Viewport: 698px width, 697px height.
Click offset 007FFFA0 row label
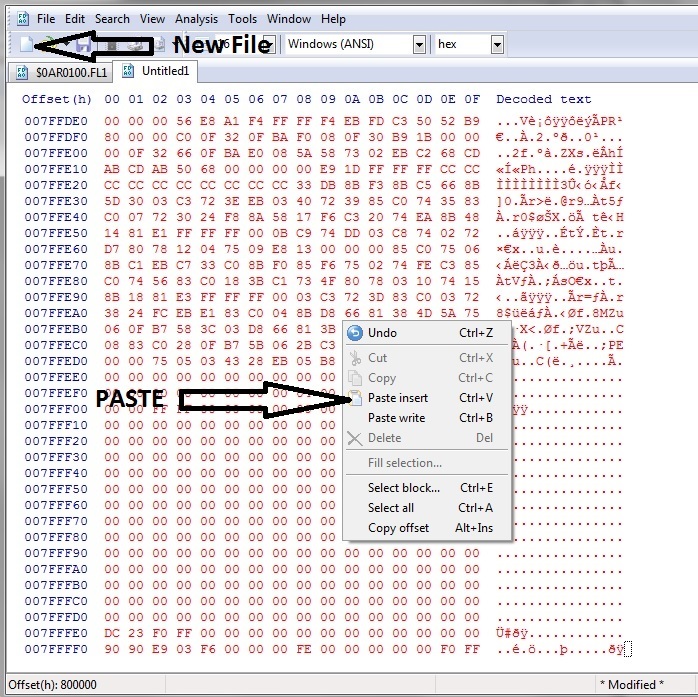(56, 569)
